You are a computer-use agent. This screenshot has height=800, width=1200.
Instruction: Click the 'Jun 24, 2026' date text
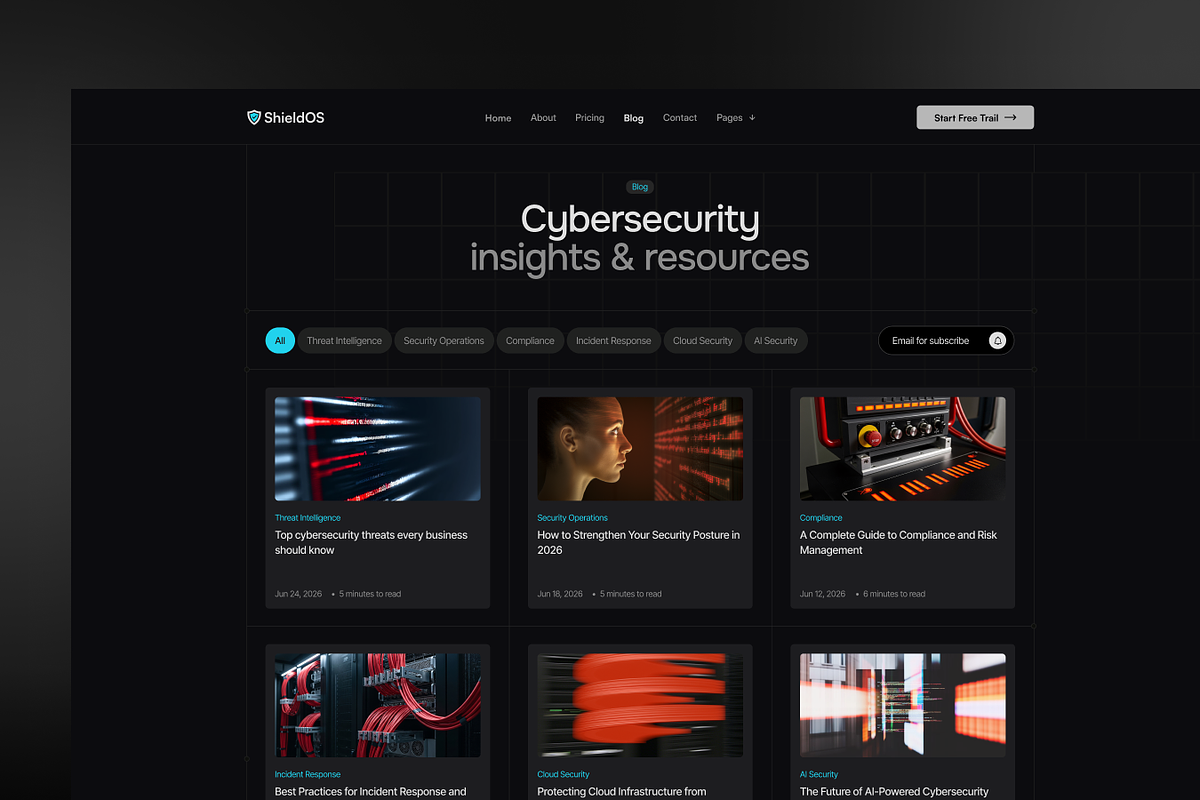pyautogui.click(x=298, y=594)
